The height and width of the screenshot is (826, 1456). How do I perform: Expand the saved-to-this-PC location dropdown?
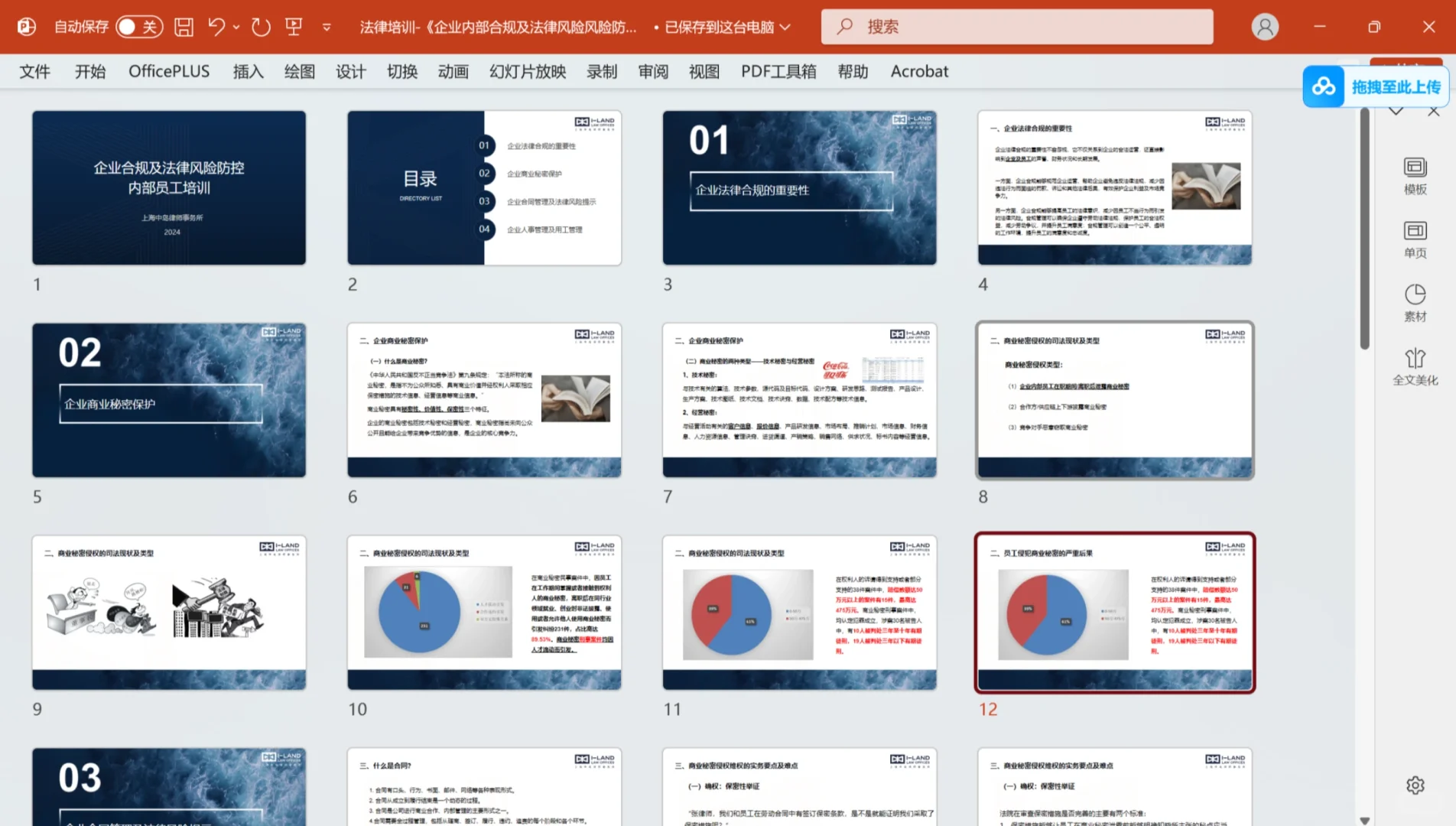pos(785,27)
